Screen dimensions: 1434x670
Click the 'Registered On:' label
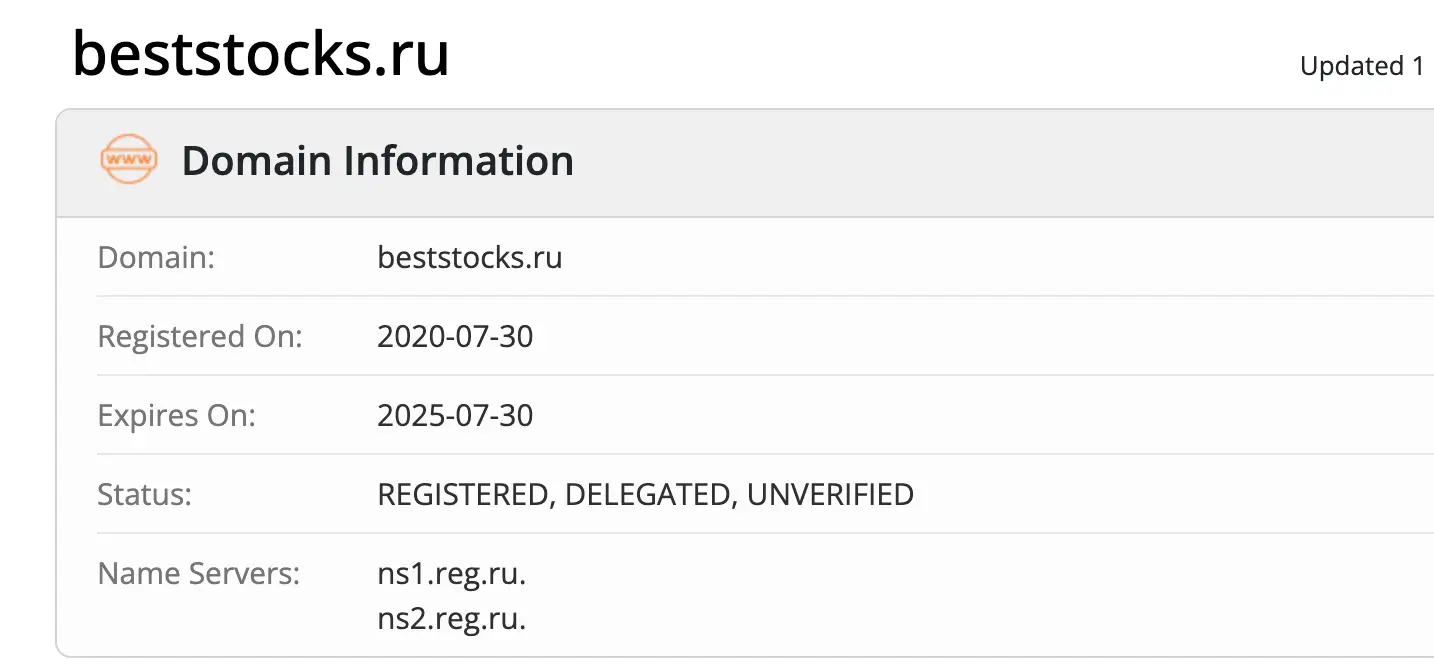199,336
